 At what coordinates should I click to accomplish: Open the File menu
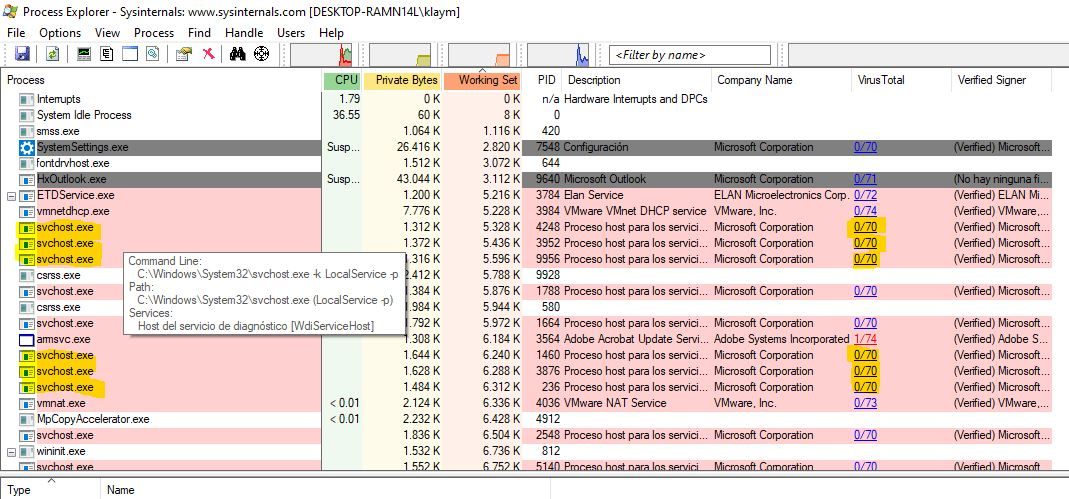(x=16, y=33)
